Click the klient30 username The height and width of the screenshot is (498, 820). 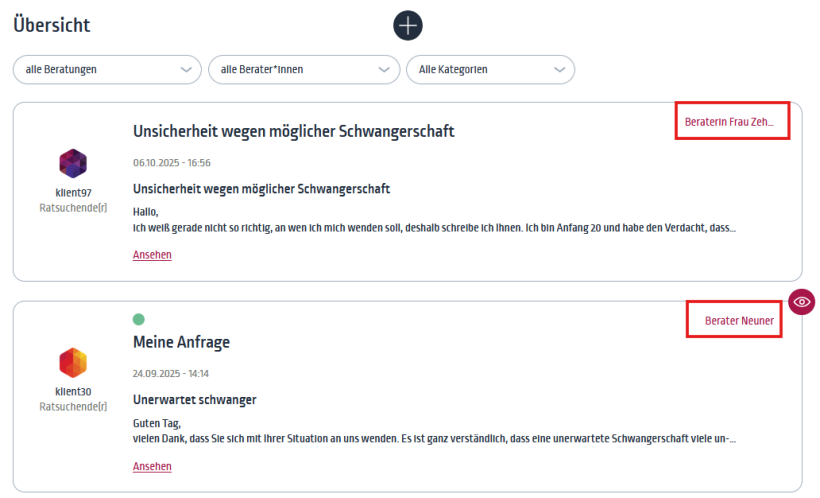(73, 391)
